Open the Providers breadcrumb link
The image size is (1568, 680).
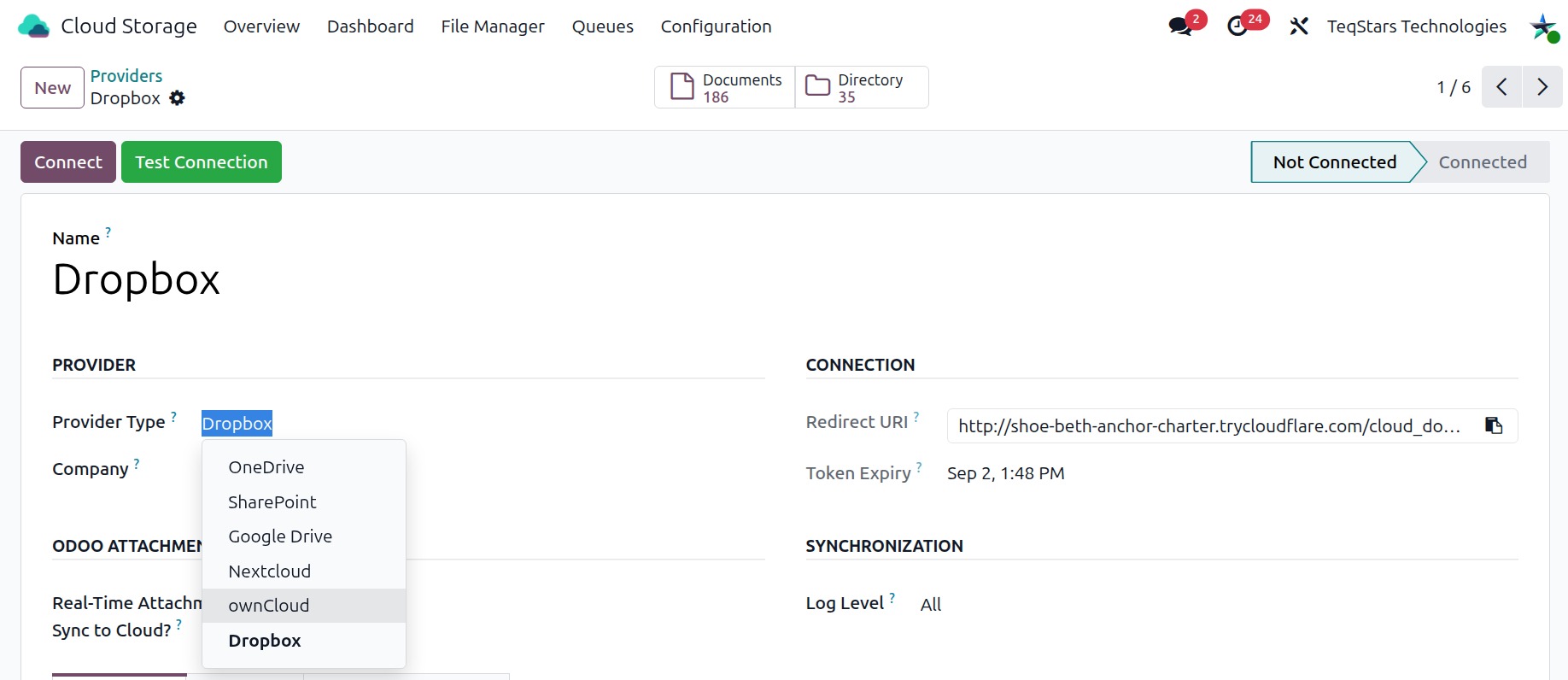(126, 76)
